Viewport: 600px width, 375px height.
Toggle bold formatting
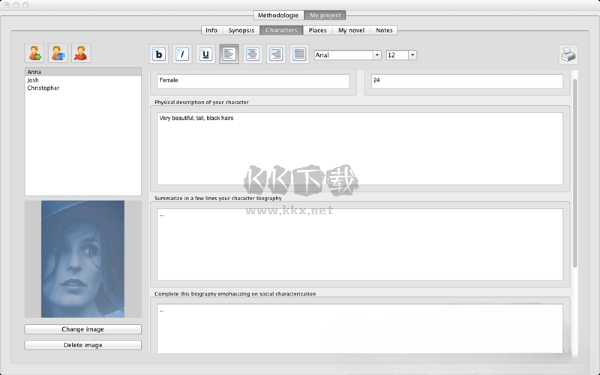point(159,54)
